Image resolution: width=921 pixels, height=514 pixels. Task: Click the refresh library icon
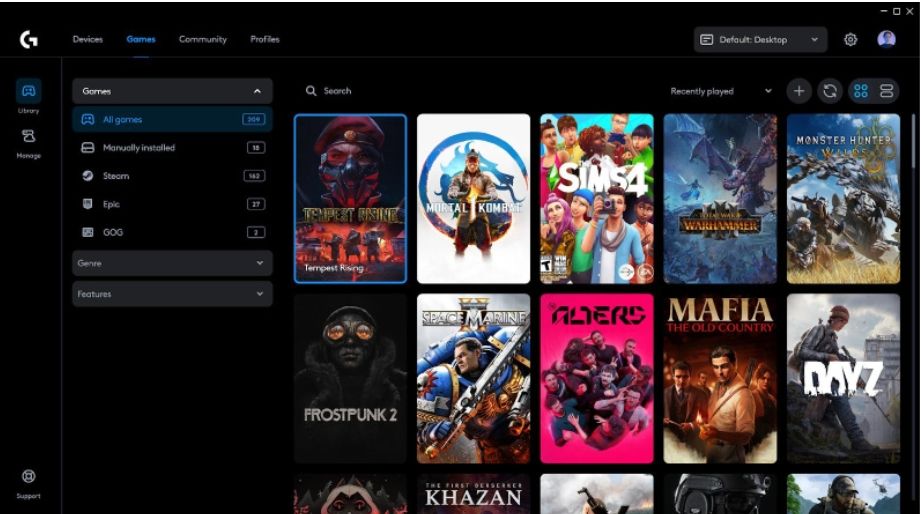(x=830, y=91)
